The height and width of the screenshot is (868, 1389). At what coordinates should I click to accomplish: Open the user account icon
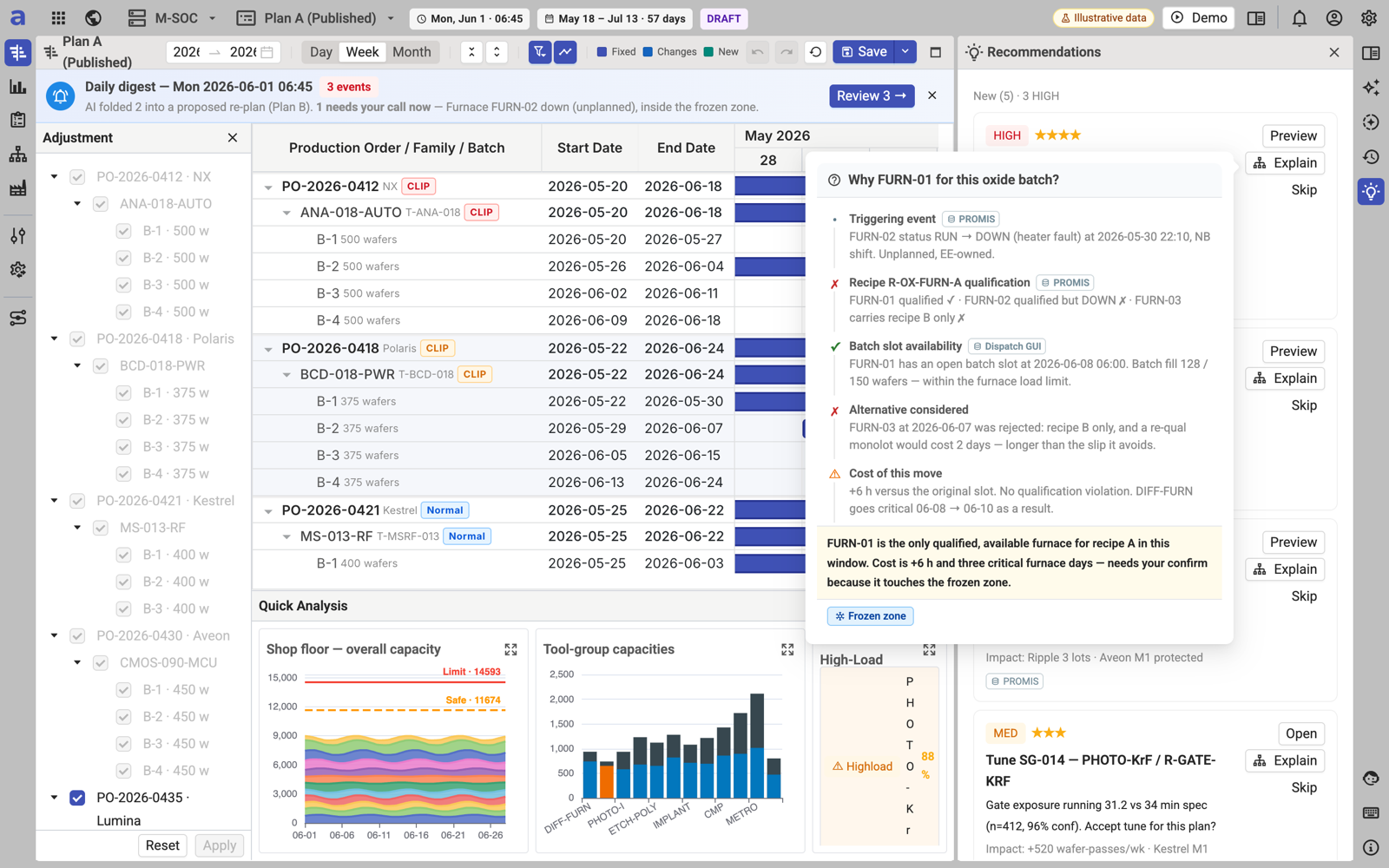point(1334,18)
